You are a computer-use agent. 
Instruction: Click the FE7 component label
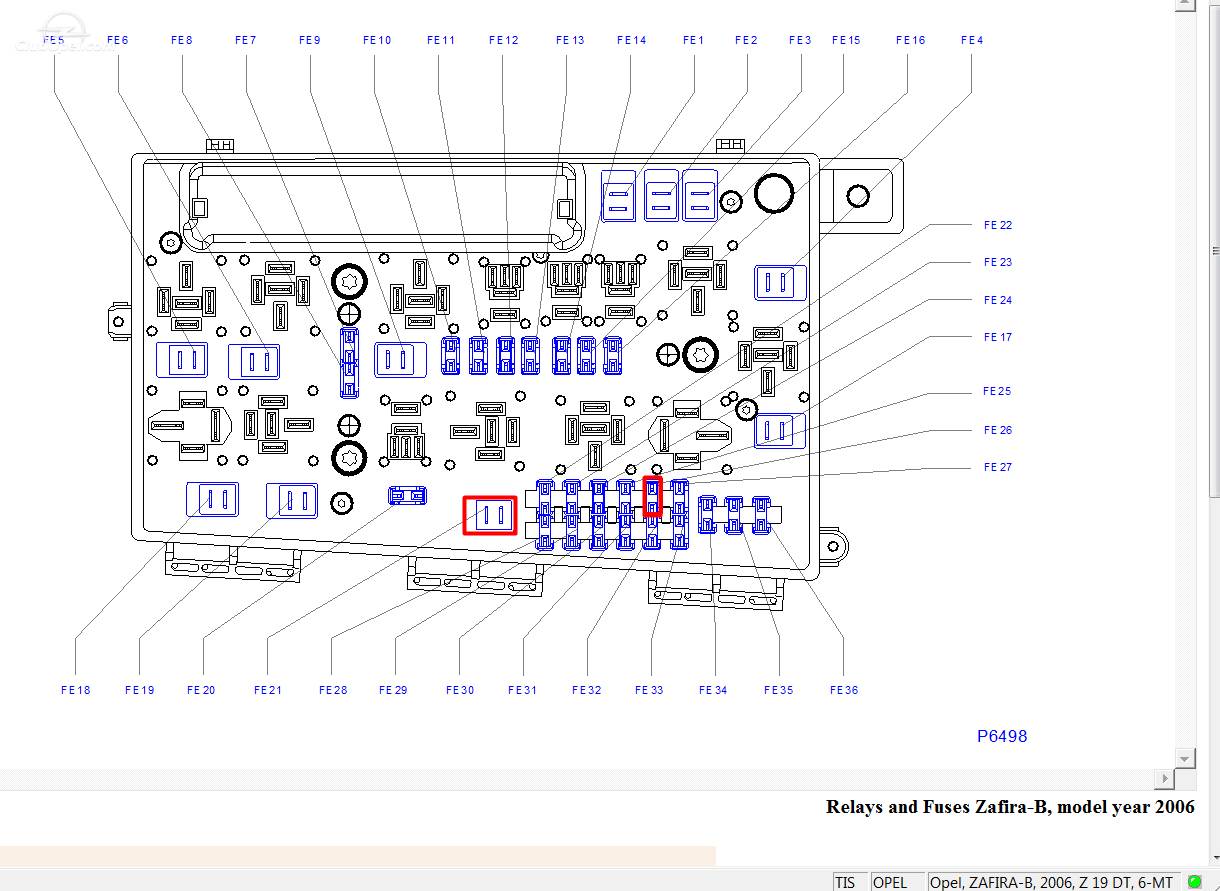click(246, 40)
